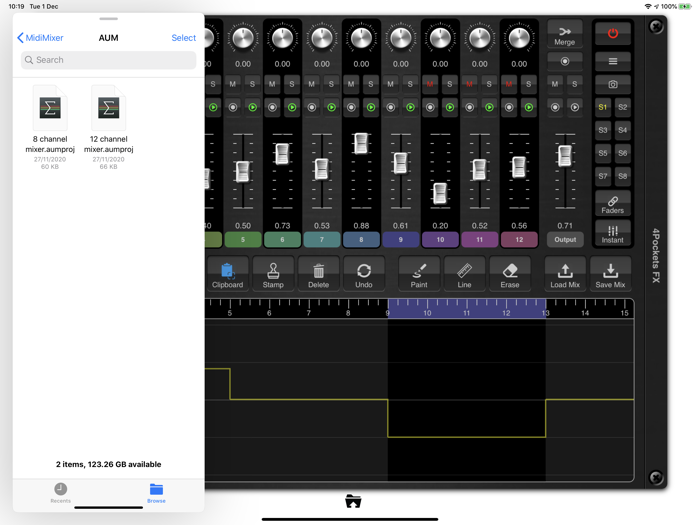Image resolution: width=700 pixels, height=525 pixels.
Task: Toggle play automation on channel 6
Action: click(292, 107)
